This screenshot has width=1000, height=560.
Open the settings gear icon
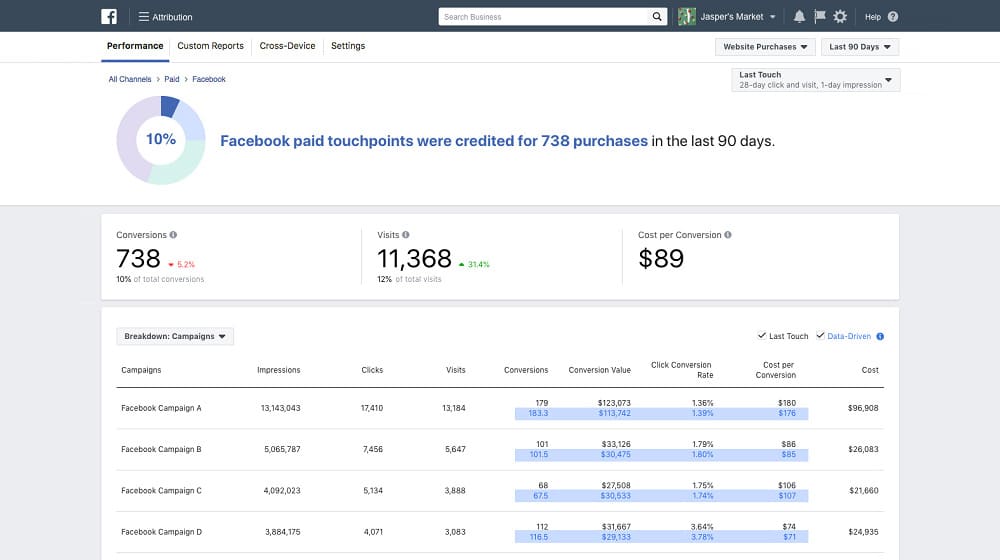coord(841,17)
